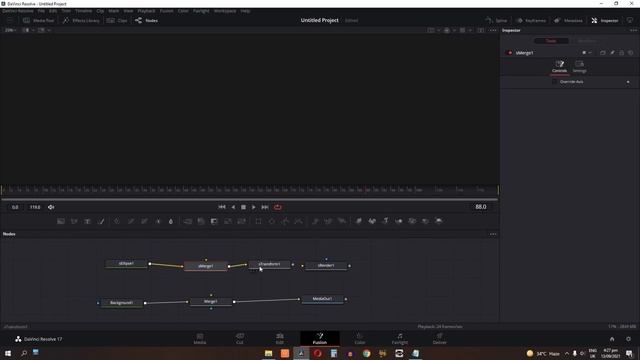The height and width of the screenshot is (360, 640).
Task: Add a Paint tool from toolbar
Action: 101,221
